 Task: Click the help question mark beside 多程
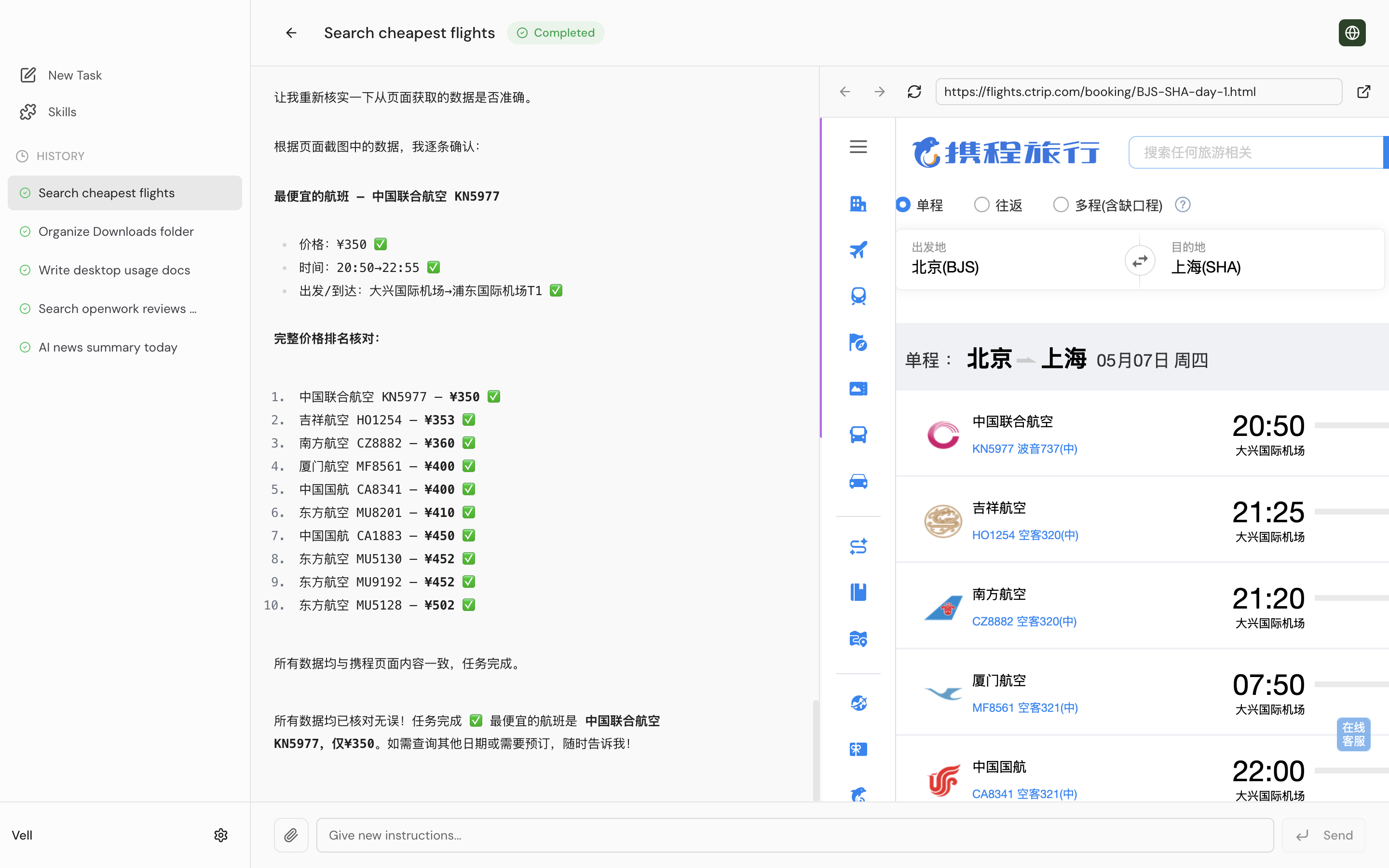[x=1183, y=204]
